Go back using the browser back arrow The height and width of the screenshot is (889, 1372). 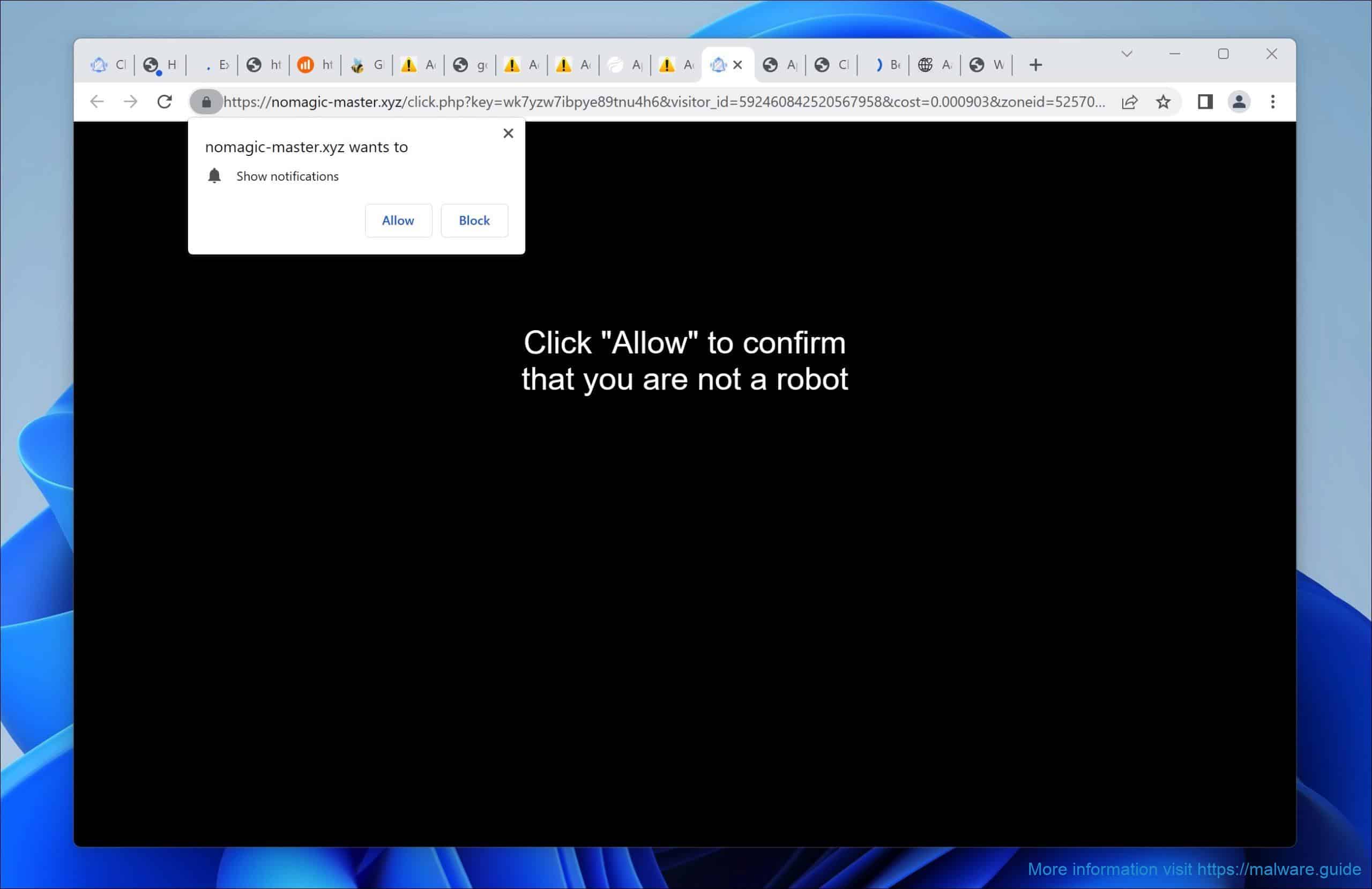pyautogui.click(x=97, y=102)
